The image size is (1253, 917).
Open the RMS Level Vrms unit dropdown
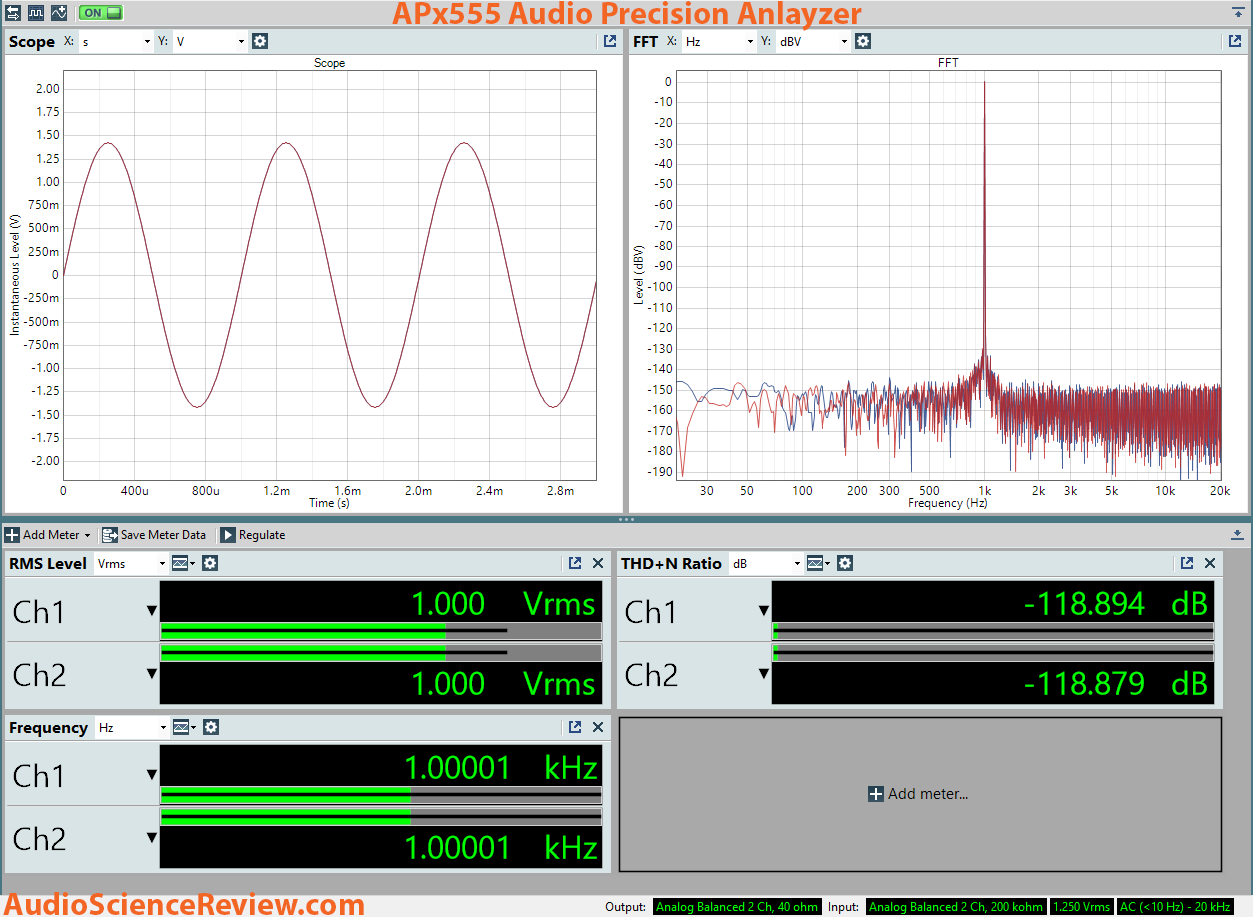click(131, 564)
